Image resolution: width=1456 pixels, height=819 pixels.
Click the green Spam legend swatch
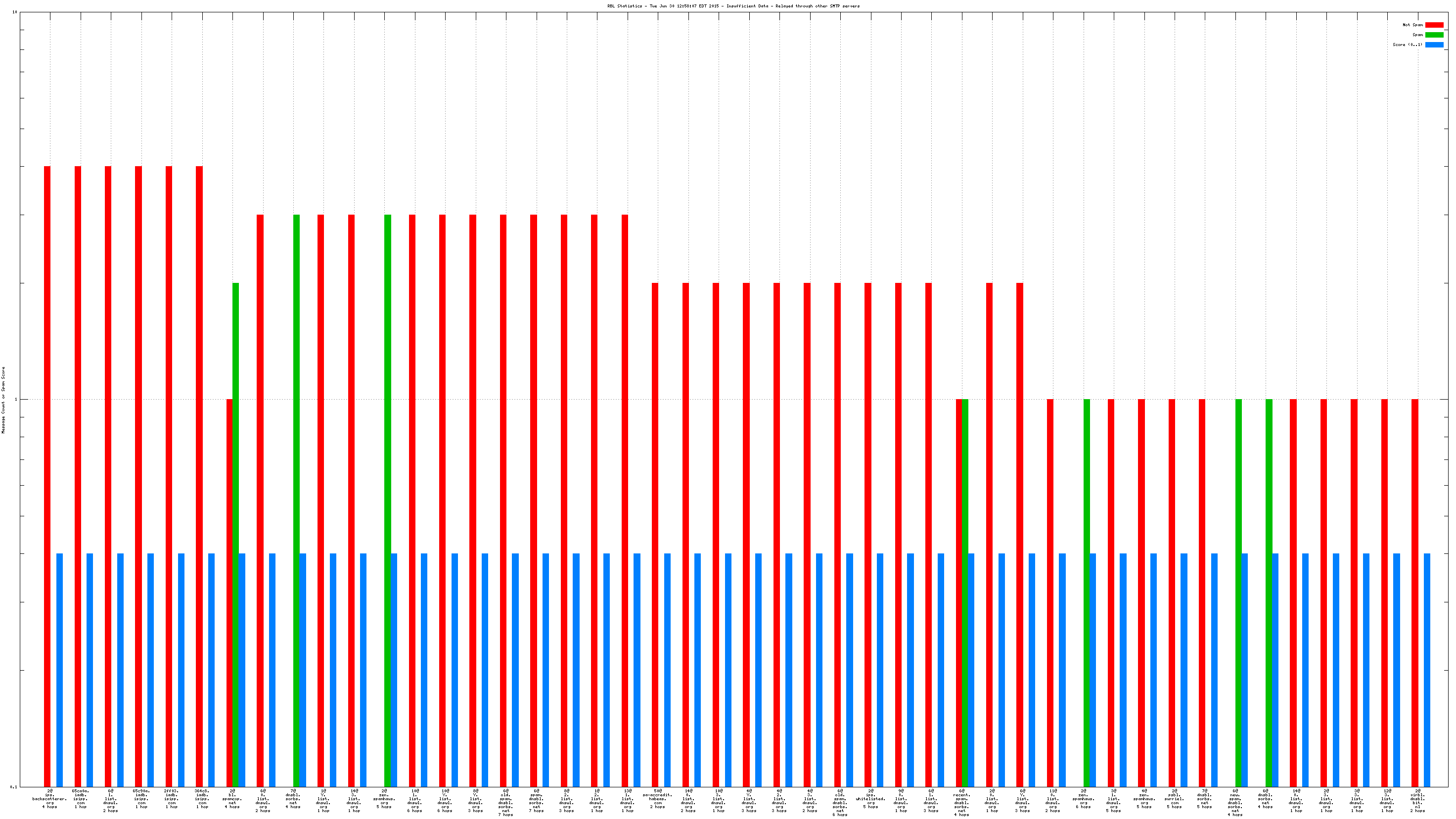point(1434,35)
